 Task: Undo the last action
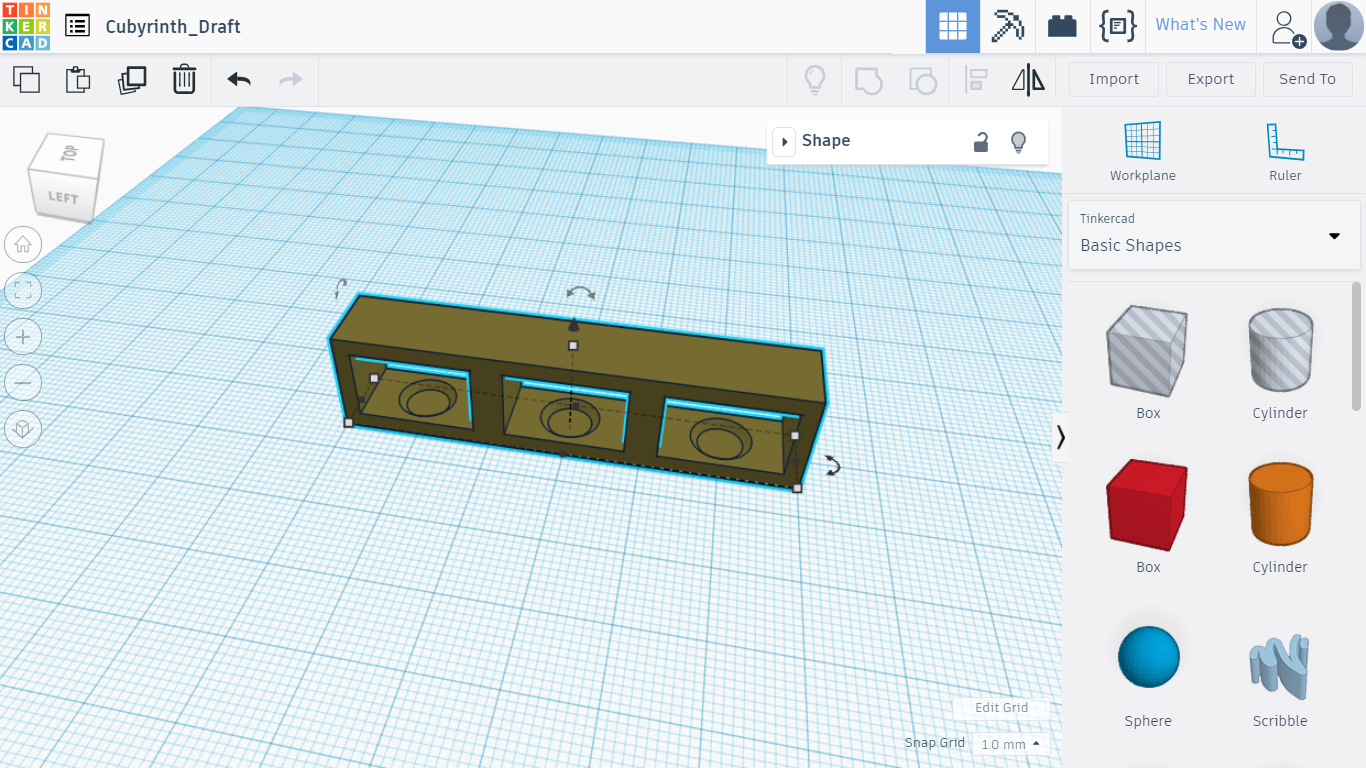[239, 79]
